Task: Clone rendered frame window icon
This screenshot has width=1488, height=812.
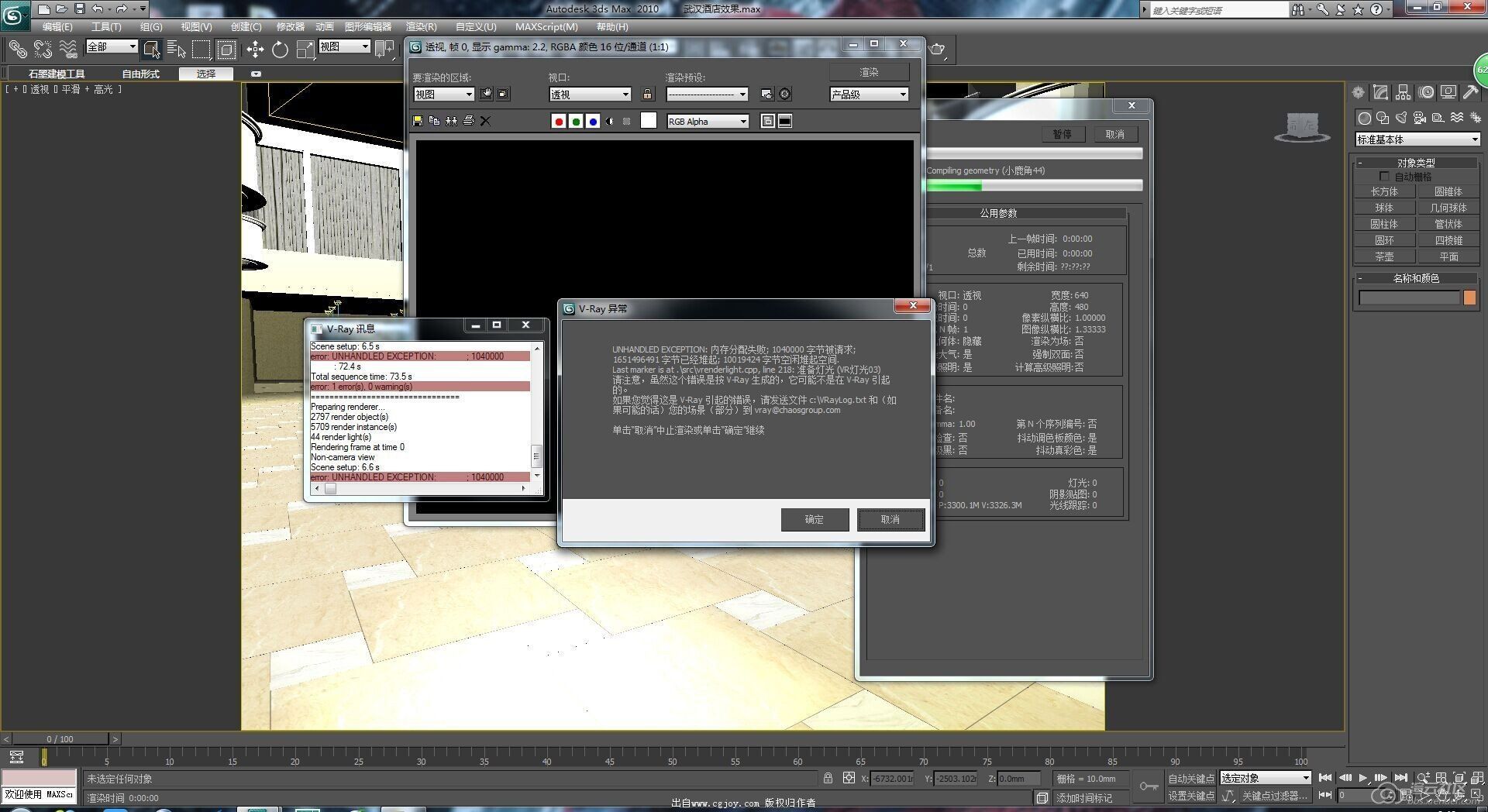Action: click(x=451, y=121)
